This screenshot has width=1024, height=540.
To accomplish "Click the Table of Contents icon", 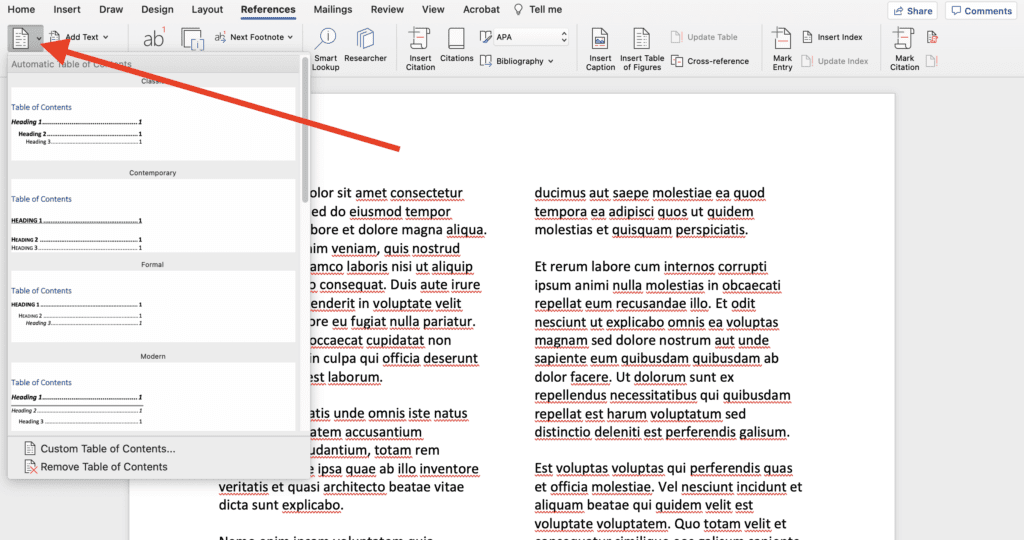I will (x=20, y=38).
